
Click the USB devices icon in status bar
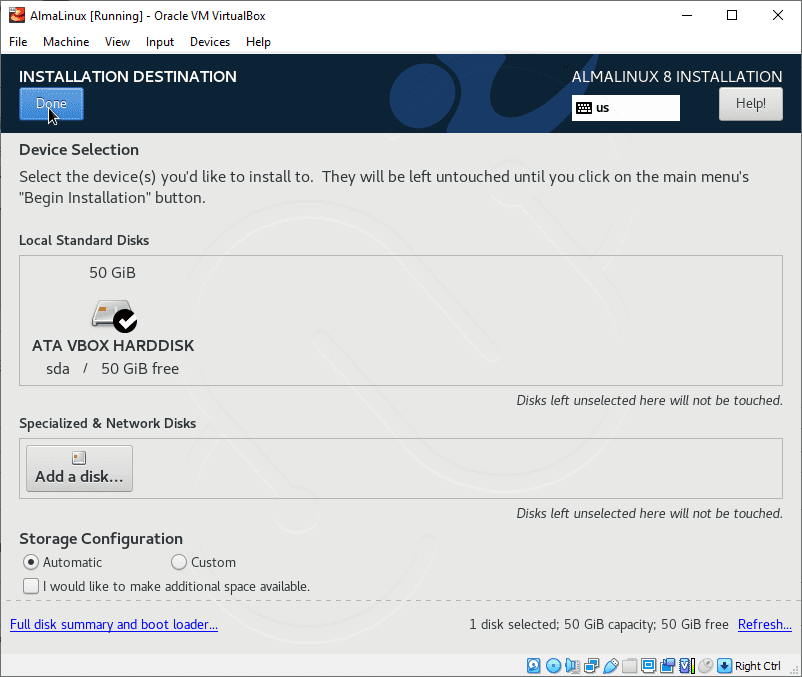point(611,665)
